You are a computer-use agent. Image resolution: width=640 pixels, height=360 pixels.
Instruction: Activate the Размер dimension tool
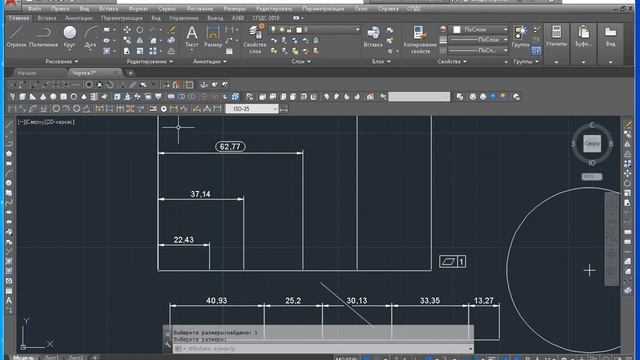coord(213,37)
